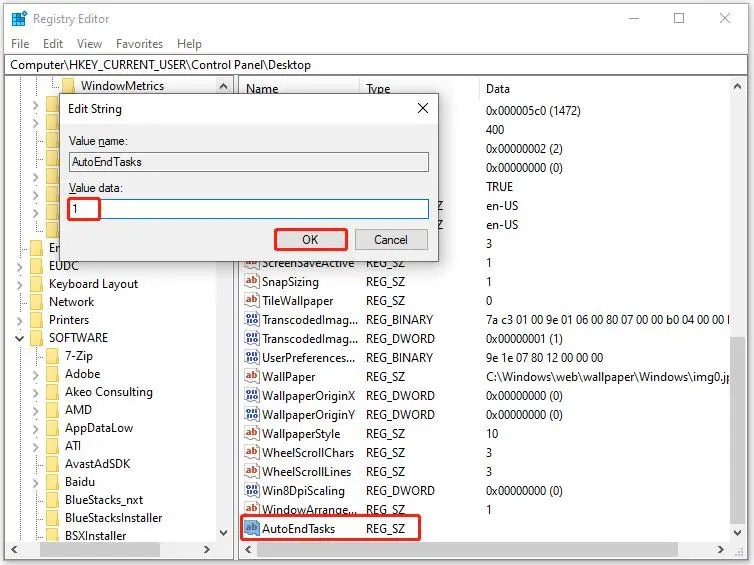Click the Value name field showing AutoEndTasks
The height and width of the screenshot is (565, 754).
(x=249, y=162)
